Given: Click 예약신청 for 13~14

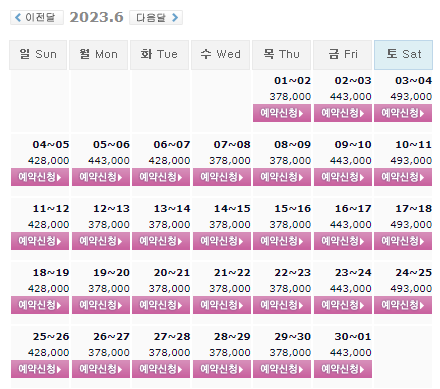Looking at the screenshot, I should [x=161, y=241].
